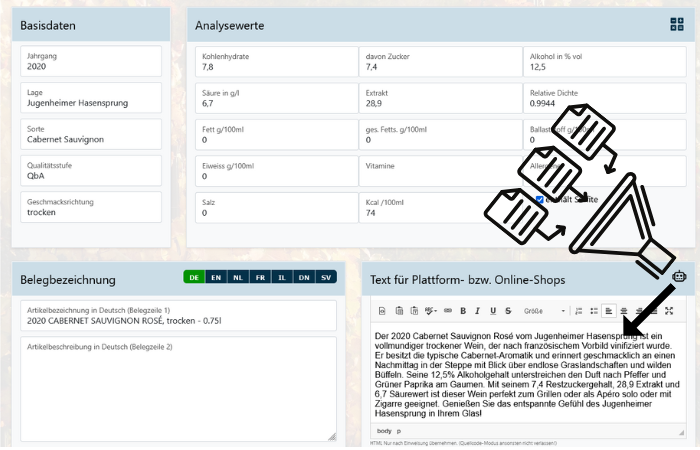The image size is (700, 450).
Task: Maximize the text editor
Action: coord(669,311)
